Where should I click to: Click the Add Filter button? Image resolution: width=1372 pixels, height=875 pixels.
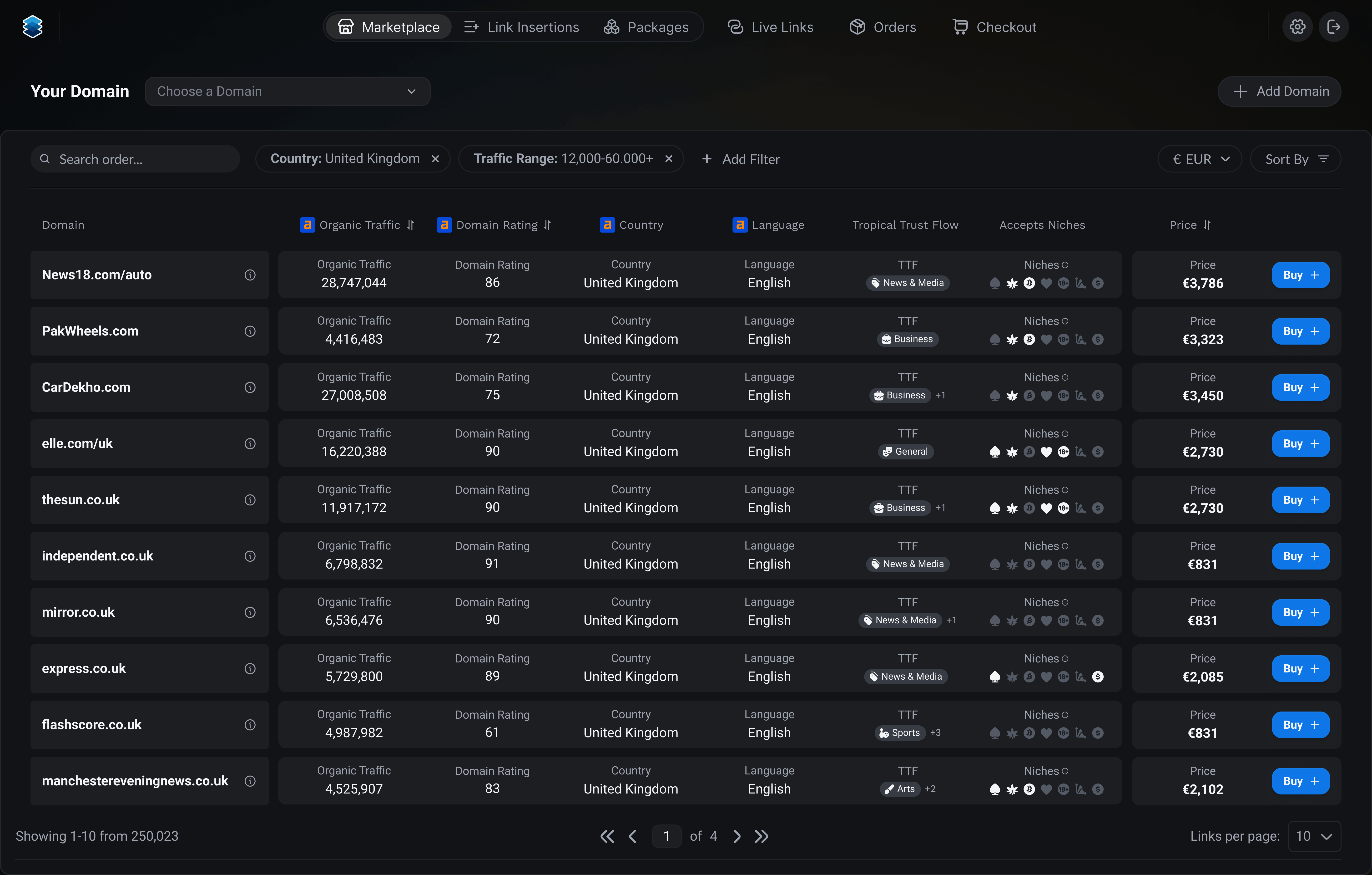point(741,159)
